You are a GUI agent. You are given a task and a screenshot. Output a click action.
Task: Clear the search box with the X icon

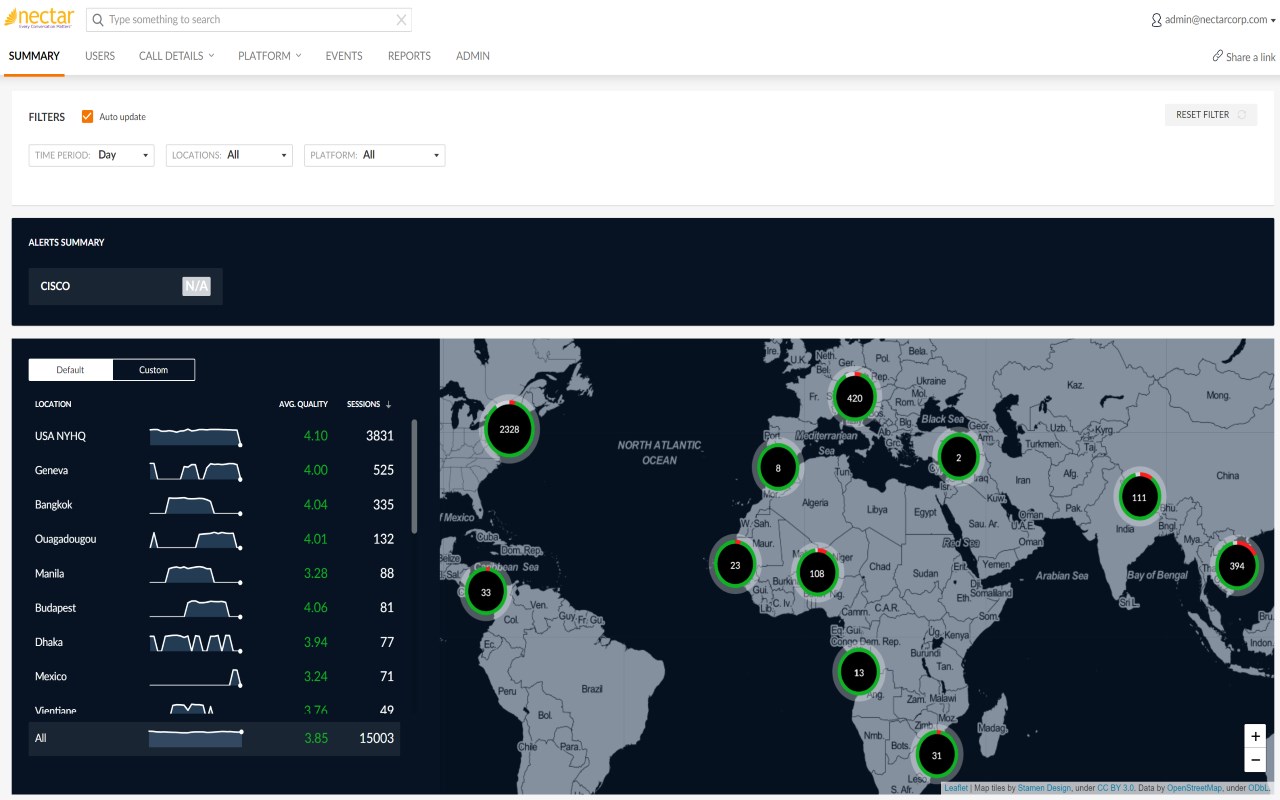pos(401,20)
